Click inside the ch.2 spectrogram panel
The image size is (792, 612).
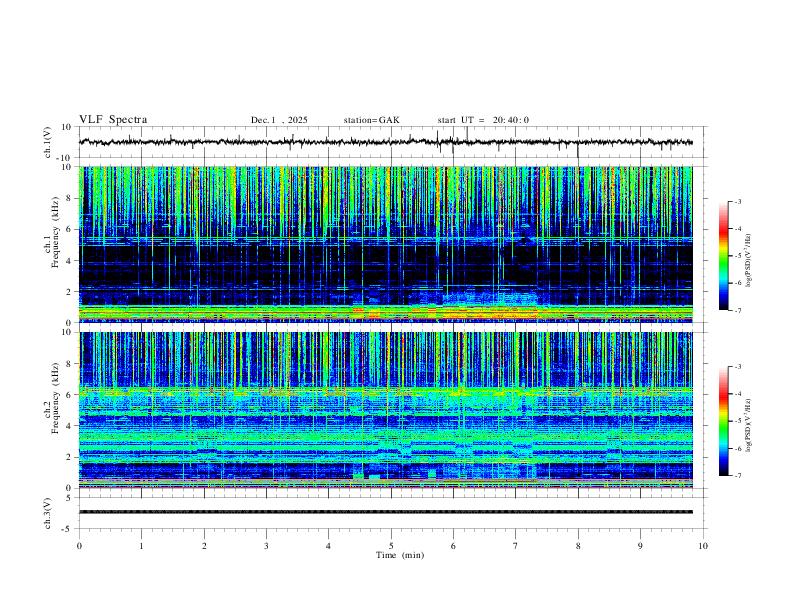[386, 410]
